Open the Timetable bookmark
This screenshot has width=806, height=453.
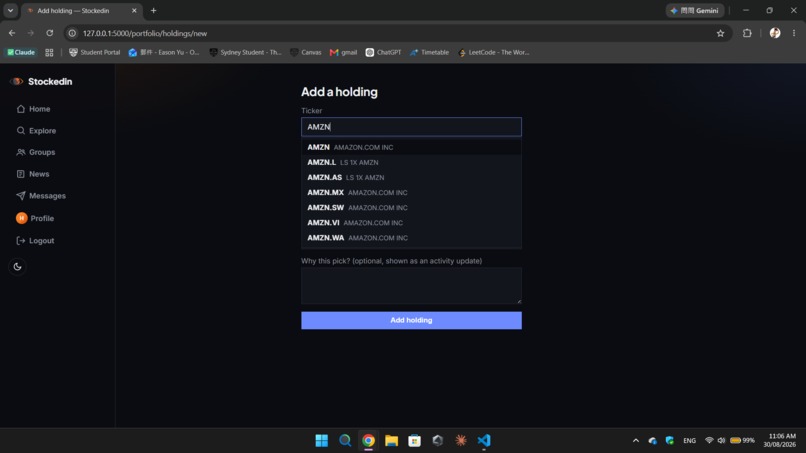(429, 52)
